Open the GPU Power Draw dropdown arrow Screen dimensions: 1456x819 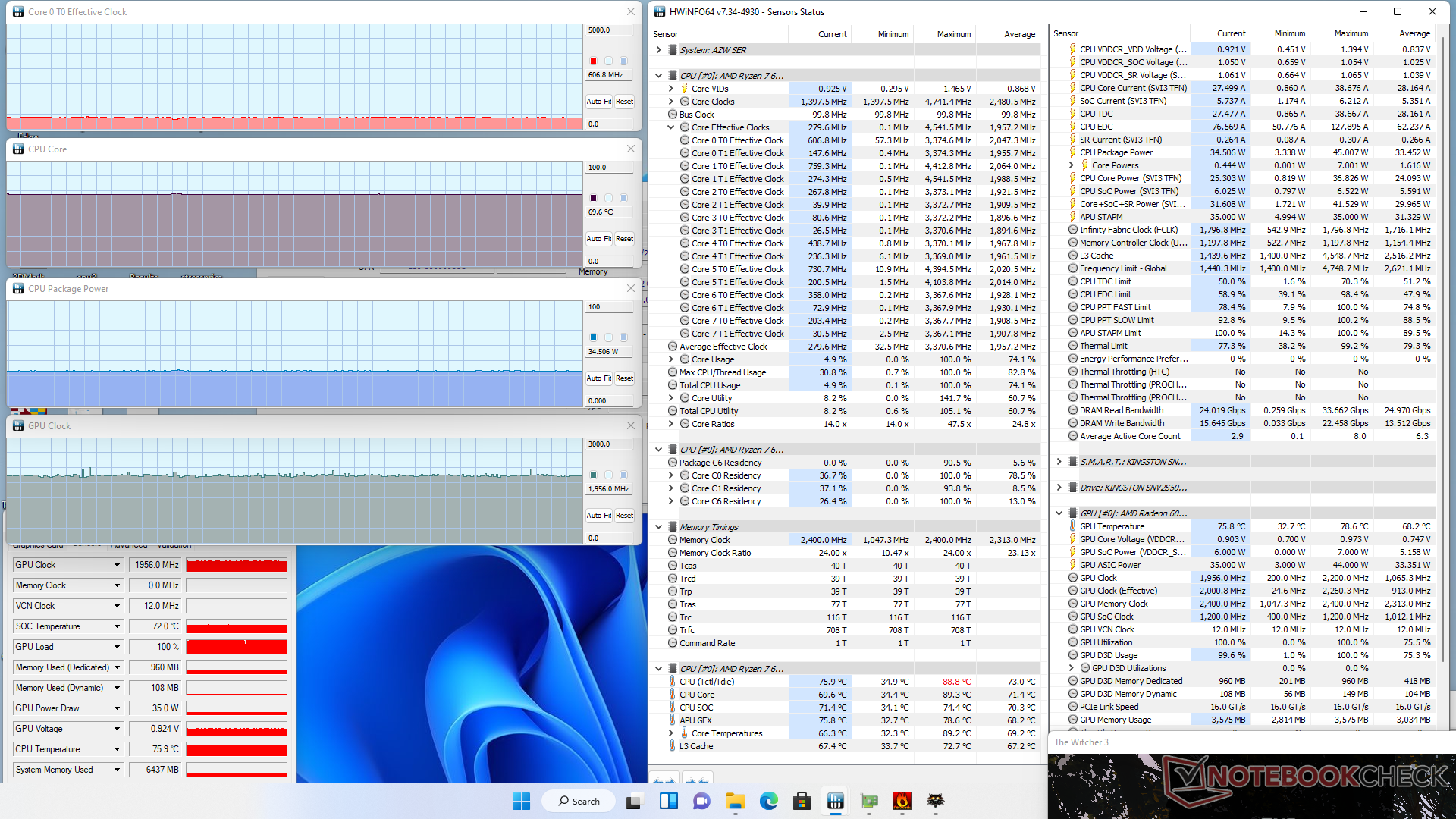(117, 708)
